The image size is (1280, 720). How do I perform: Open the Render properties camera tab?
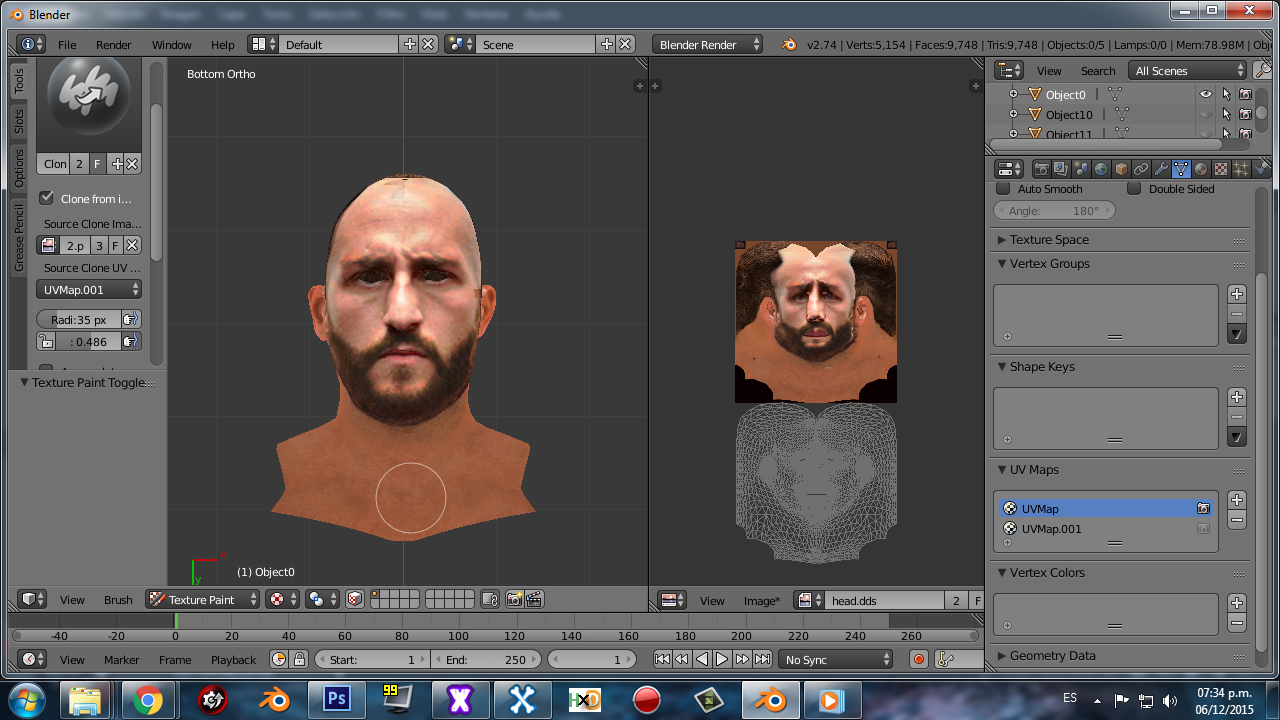[1041, 169]
